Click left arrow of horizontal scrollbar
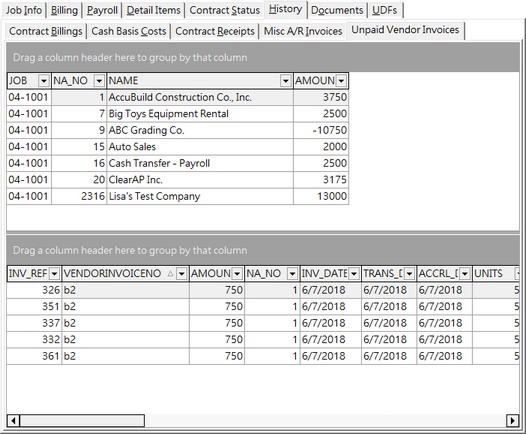 (13, 420)
